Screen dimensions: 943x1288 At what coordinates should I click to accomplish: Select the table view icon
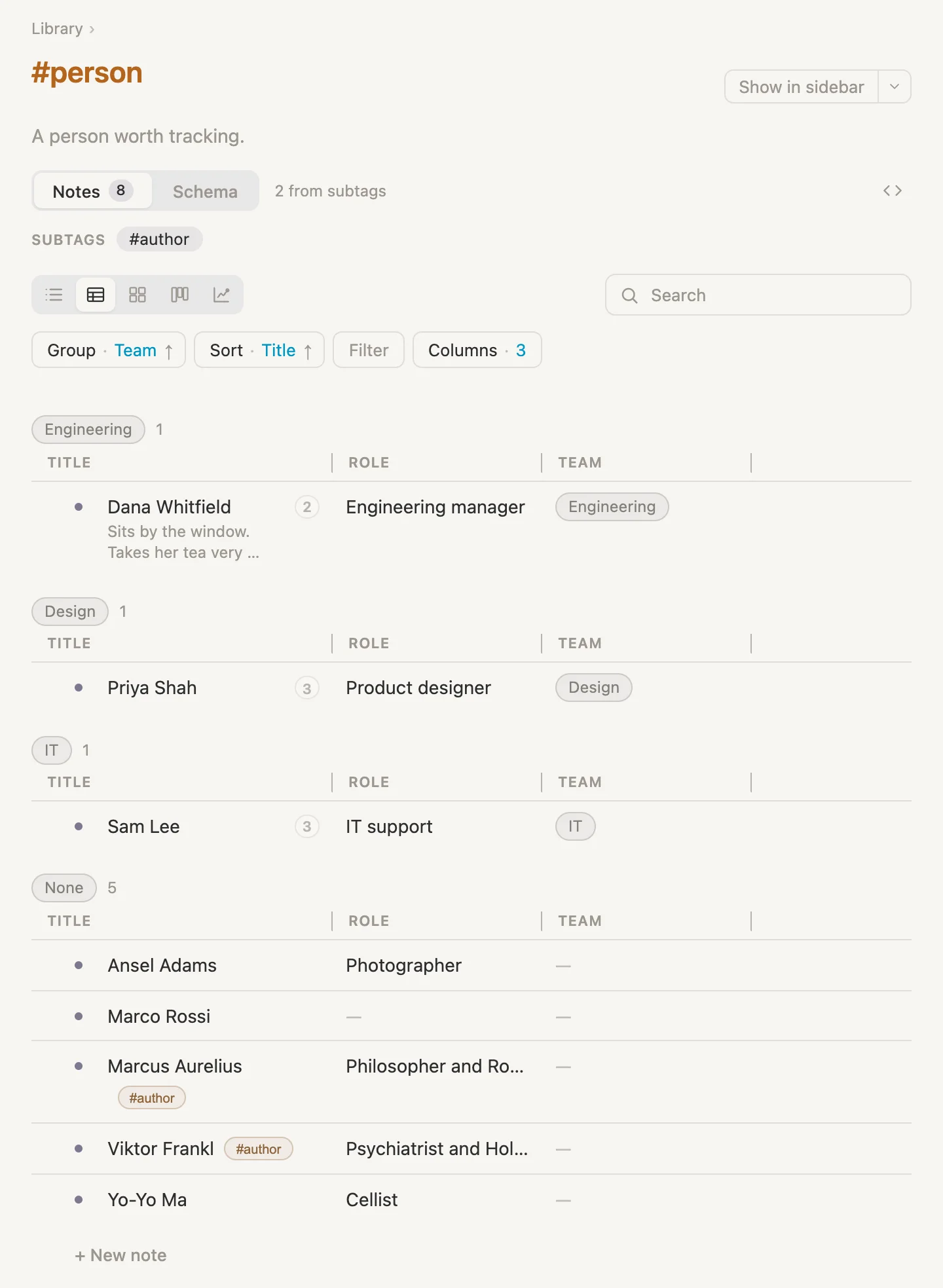[96, 295]
